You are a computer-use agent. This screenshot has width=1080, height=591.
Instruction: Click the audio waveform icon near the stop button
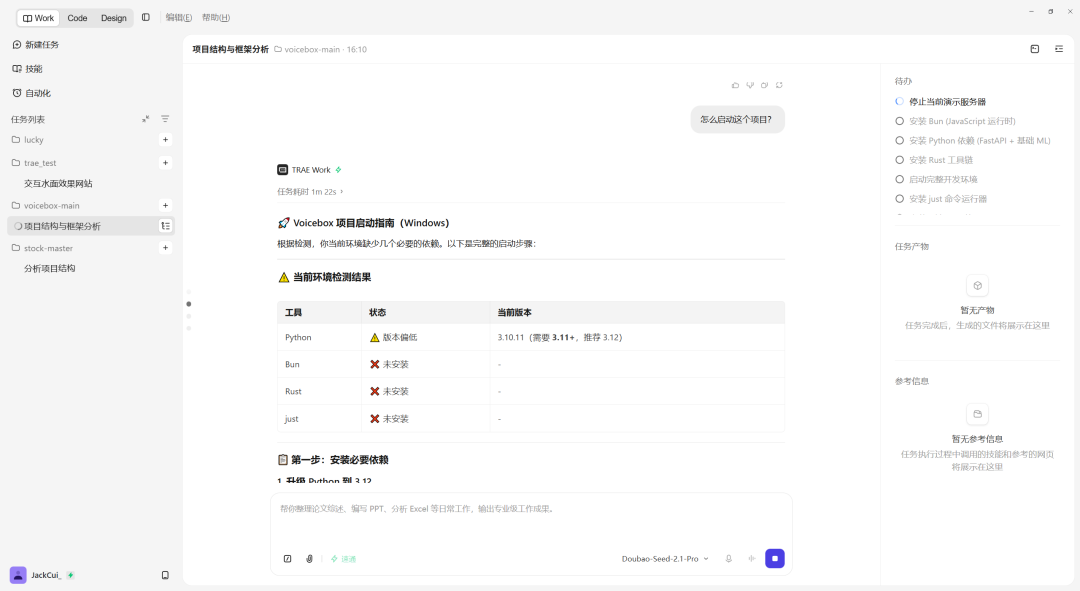click(751, 559)
